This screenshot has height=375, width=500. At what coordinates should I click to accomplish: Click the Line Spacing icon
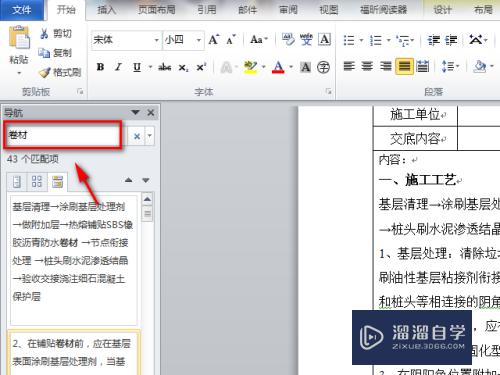(448, 66)
